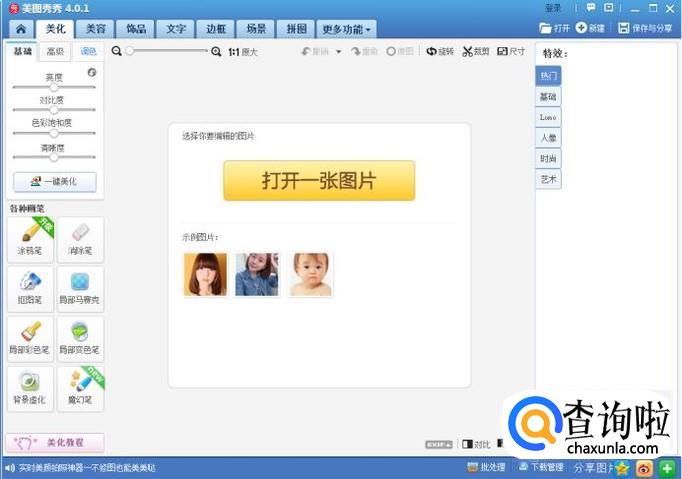Select the 涂鸦笔 doodle pen tool
Screen dimensions: 682x479
(30, 240)
